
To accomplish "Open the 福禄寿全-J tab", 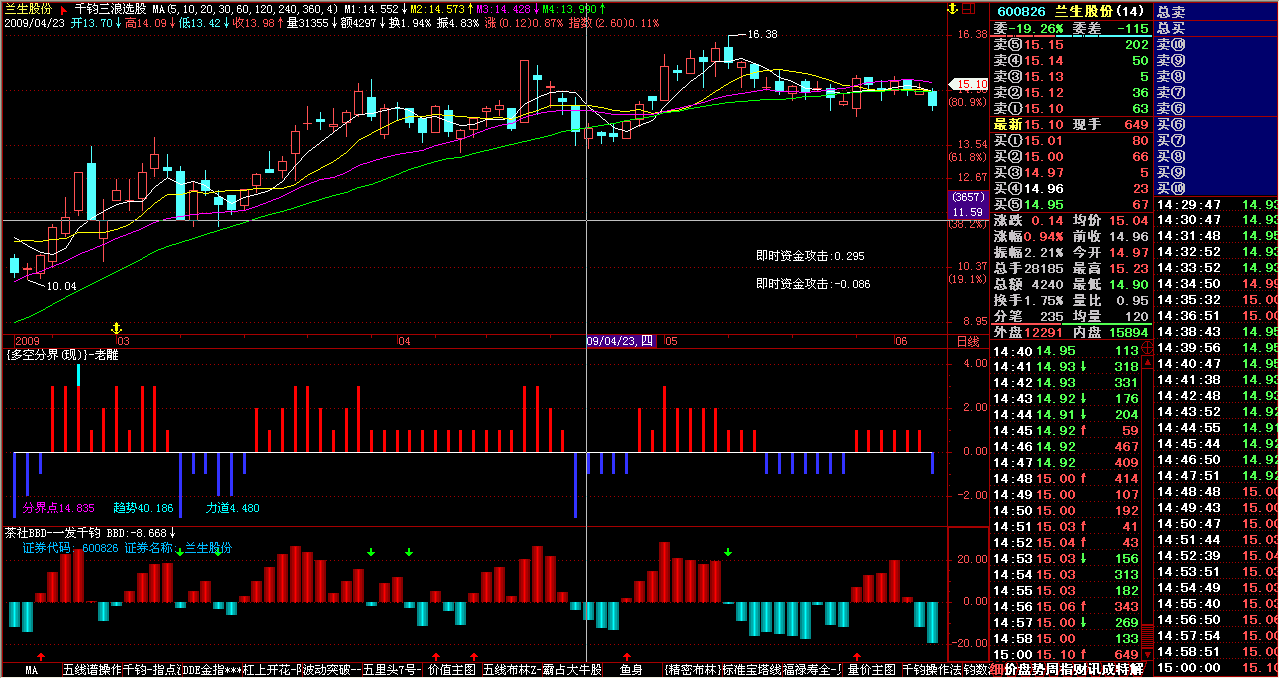I will click(813, 669).
